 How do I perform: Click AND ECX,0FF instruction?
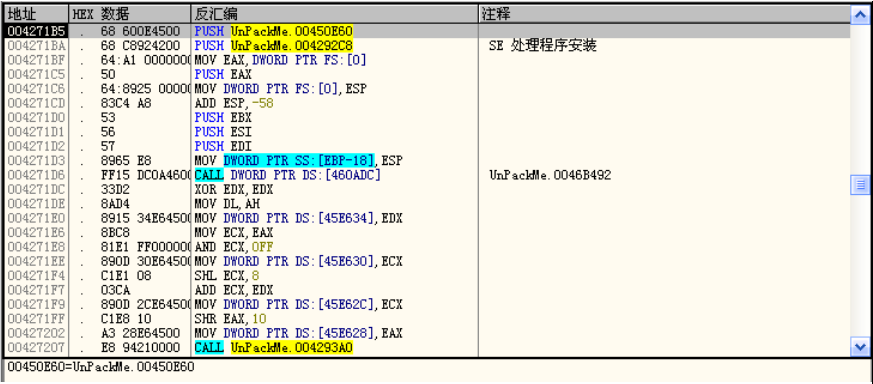point(234,247)
